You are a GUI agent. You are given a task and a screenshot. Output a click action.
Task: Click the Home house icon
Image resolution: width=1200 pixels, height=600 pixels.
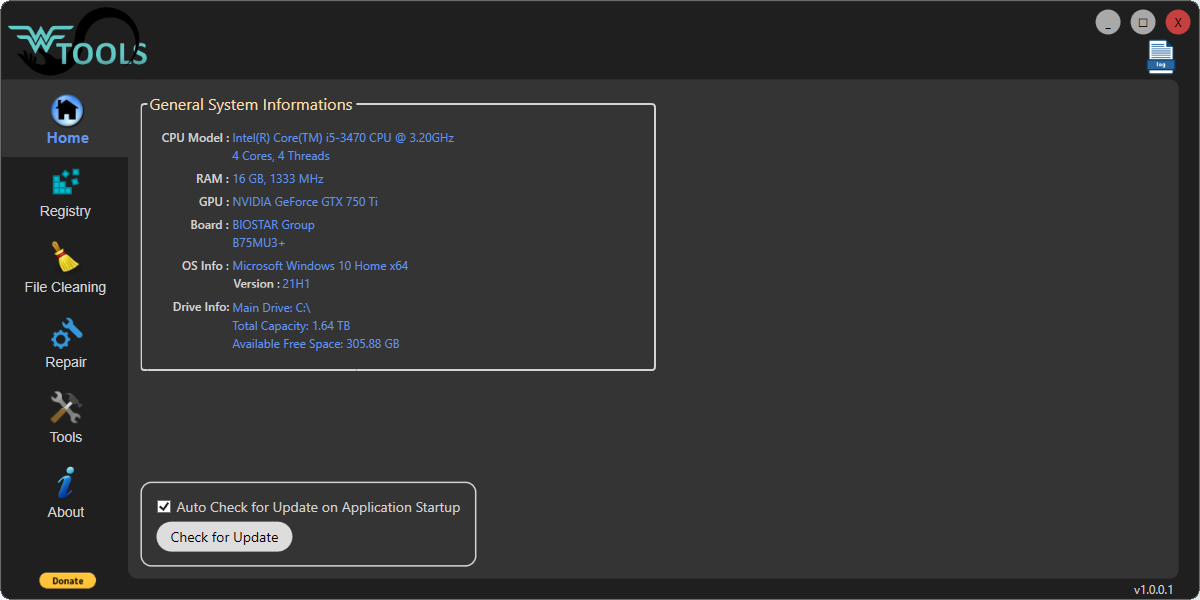pos(67,110)
